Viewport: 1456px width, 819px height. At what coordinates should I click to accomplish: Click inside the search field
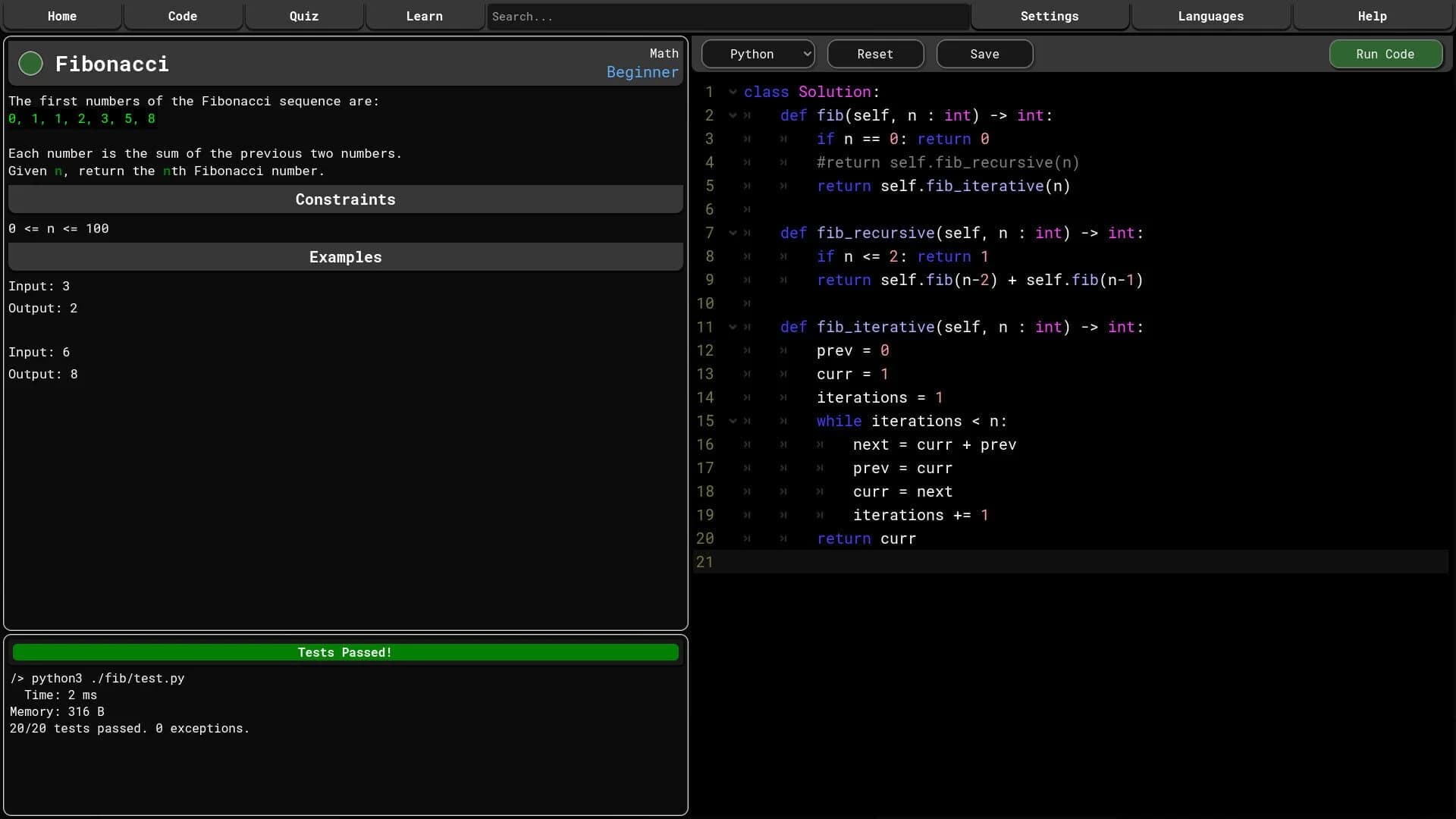(726, 16)
